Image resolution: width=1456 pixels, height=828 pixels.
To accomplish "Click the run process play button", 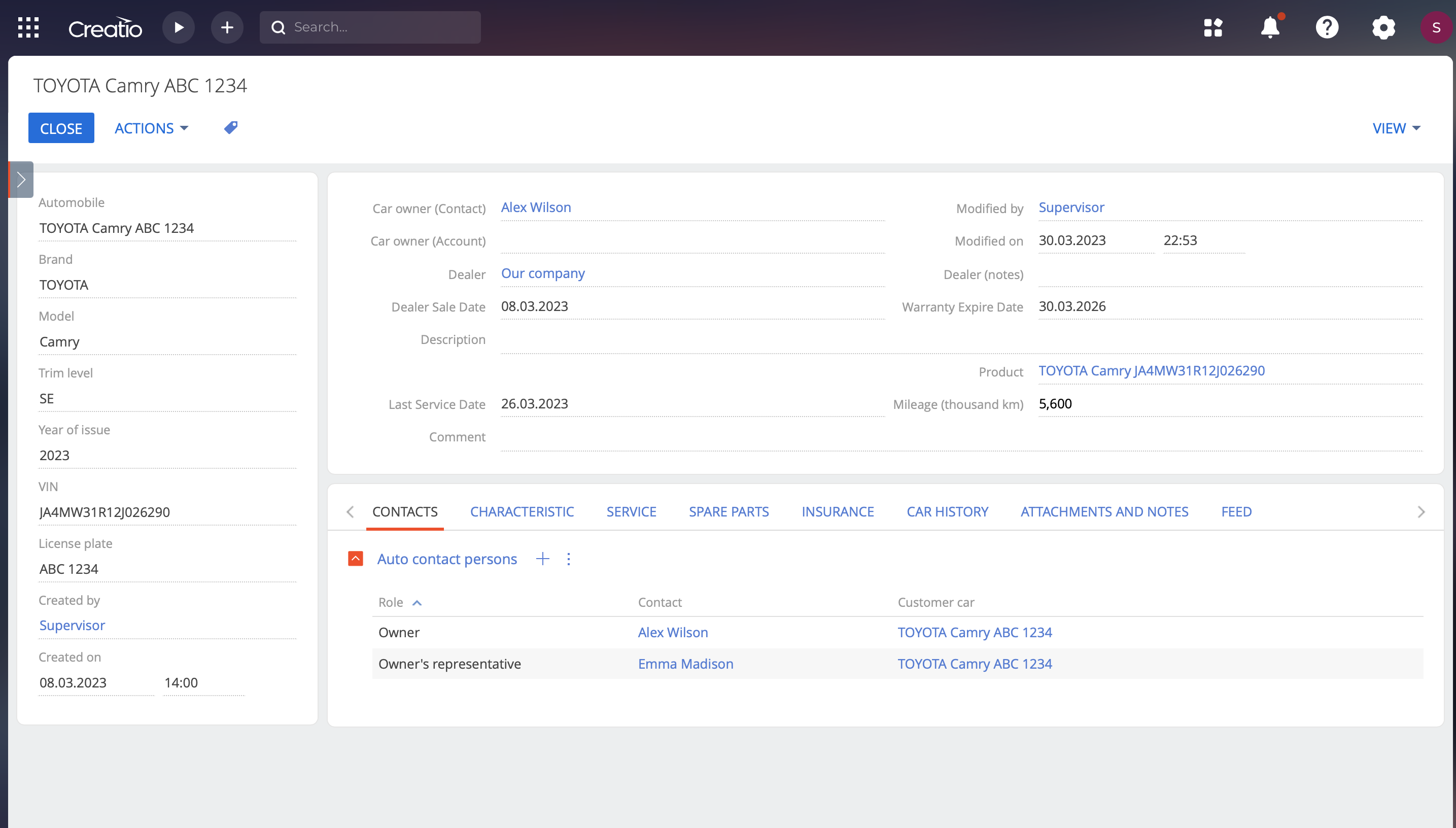I will coord(179,27).
